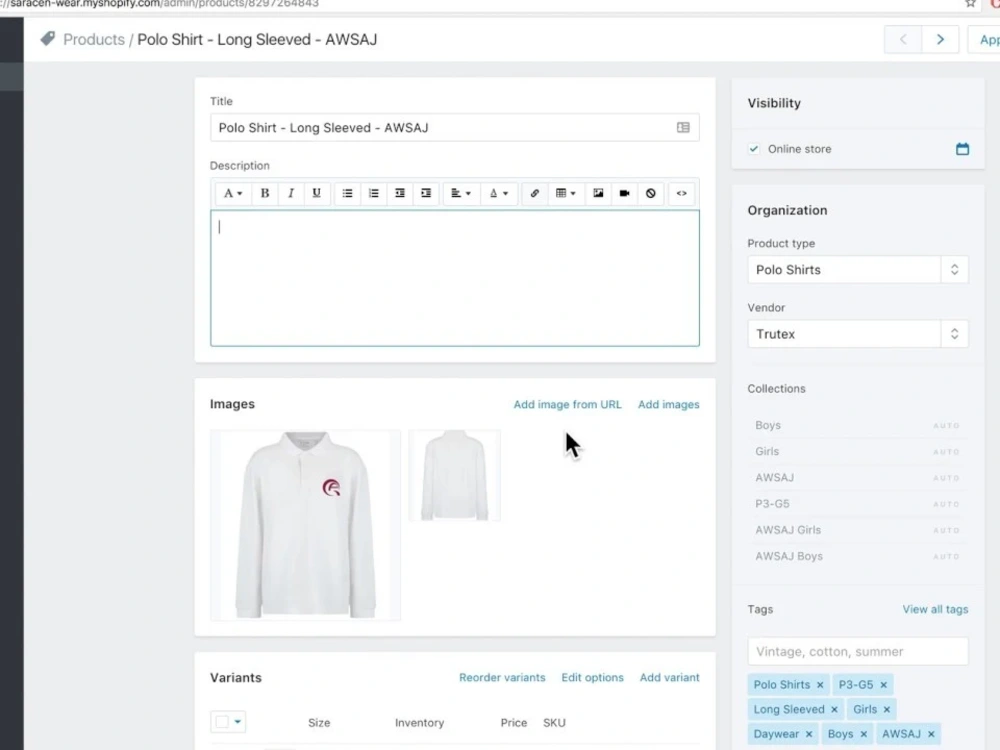Select the front polo shirt image
1000x750 pixels.
[x=305, y=525]
